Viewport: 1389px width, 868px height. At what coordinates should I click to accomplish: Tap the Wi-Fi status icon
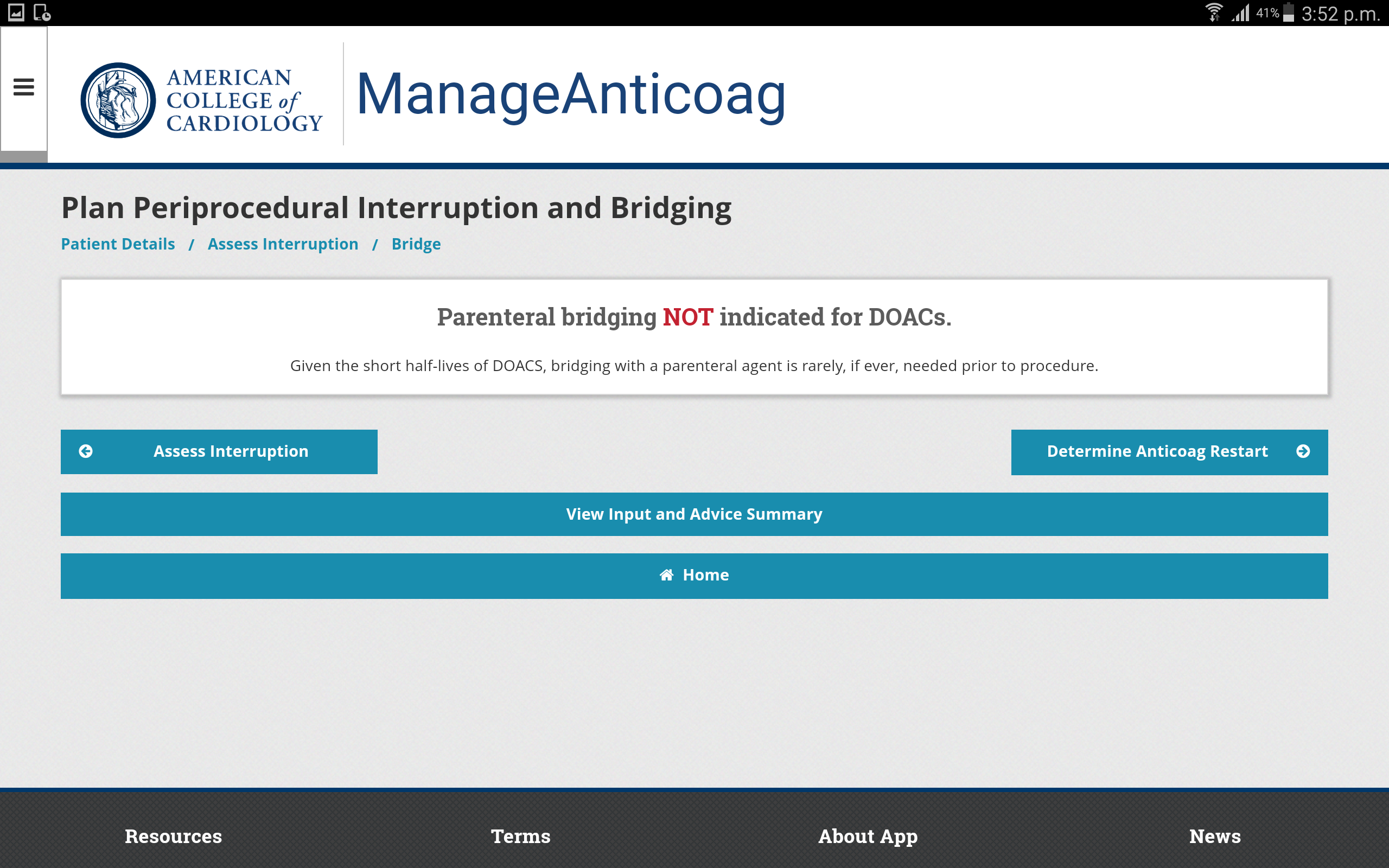pyautogui.click(x=1213, y=12)
